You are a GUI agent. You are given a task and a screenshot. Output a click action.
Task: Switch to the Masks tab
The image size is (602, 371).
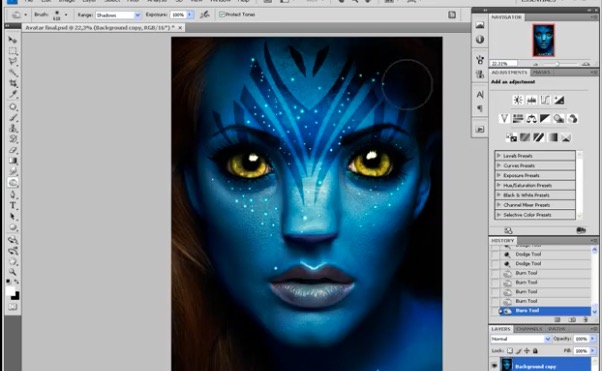[x=541, y=72]
